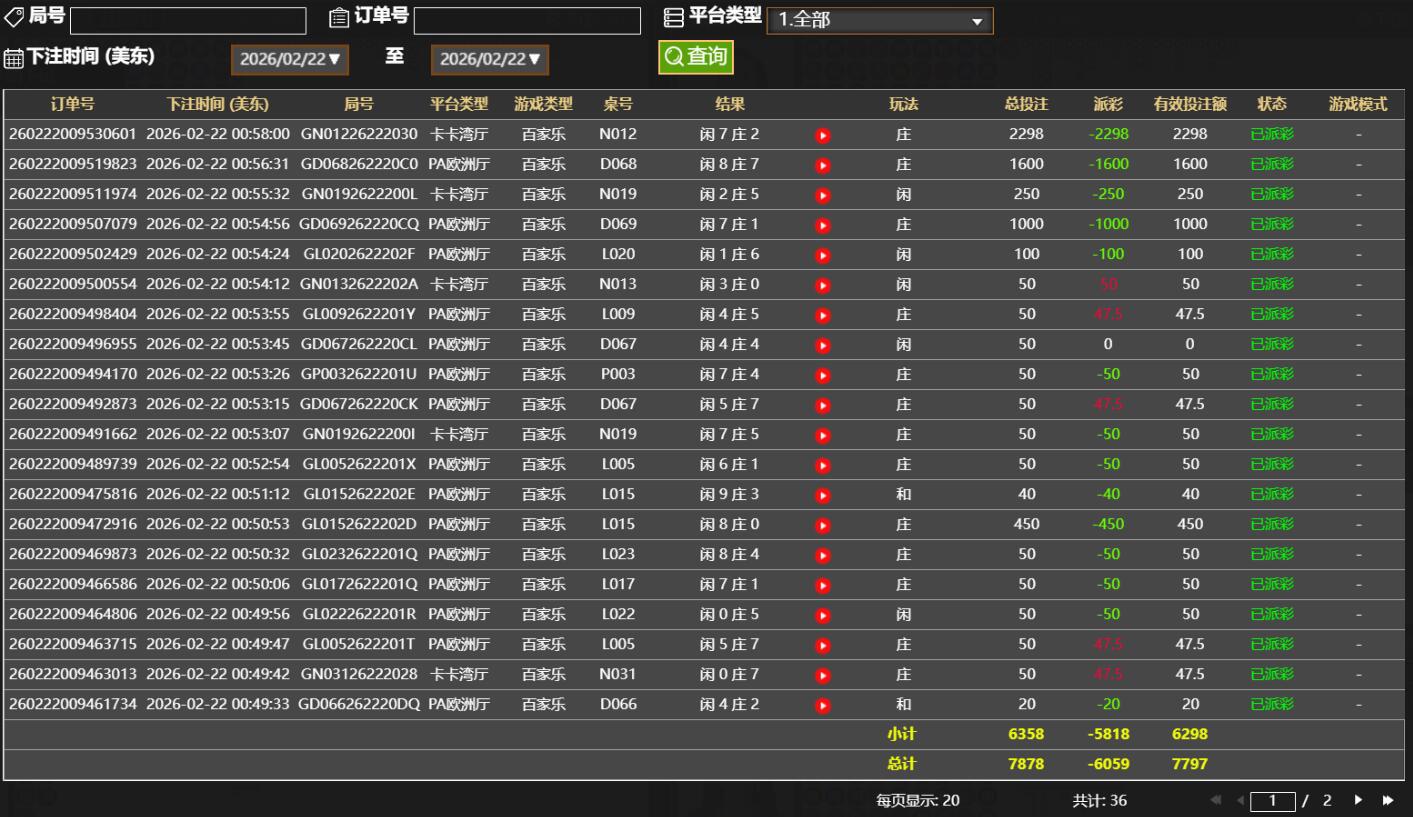This screenshot has width=1413, height=817.
Task: Click the green 查询 button
Action: pos(695,57)
